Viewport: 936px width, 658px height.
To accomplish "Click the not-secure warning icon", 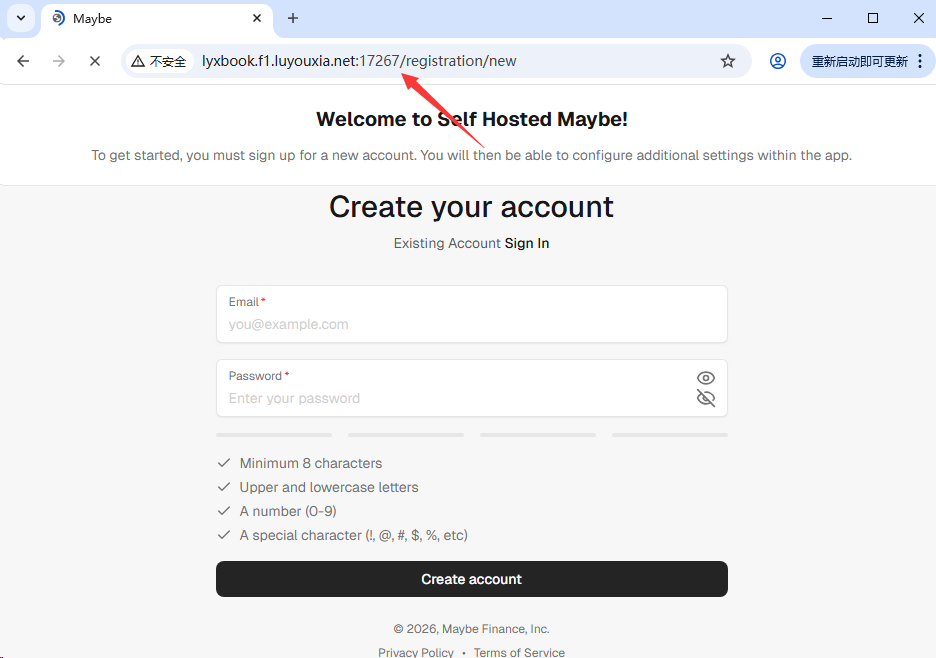I will point(138,61).
